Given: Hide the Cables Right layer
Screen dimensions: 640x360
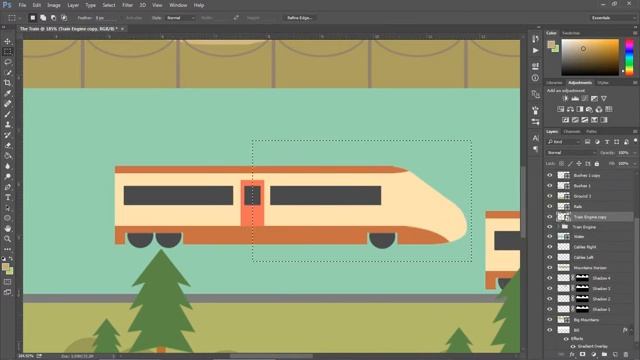Looking at the screenshot, I should [550, 247].
